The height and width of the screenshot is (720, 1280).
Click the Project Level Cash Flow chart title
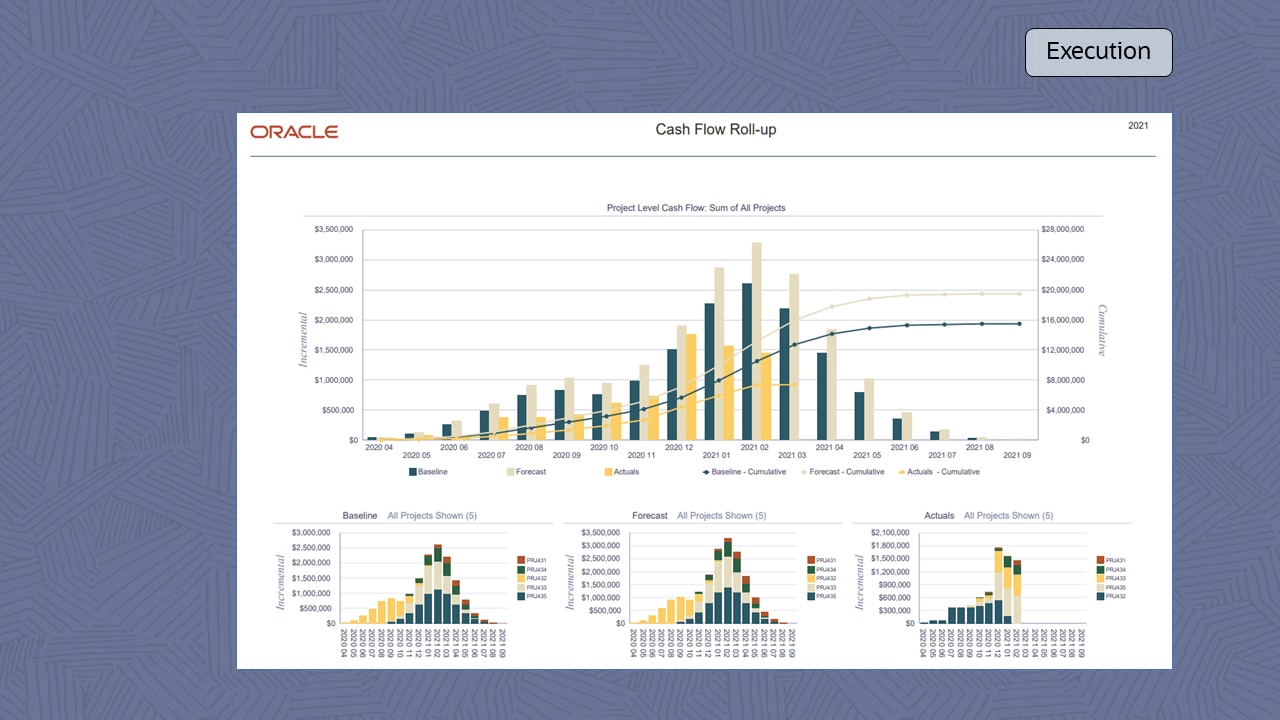pyautogui.click(x=696, y=208)
